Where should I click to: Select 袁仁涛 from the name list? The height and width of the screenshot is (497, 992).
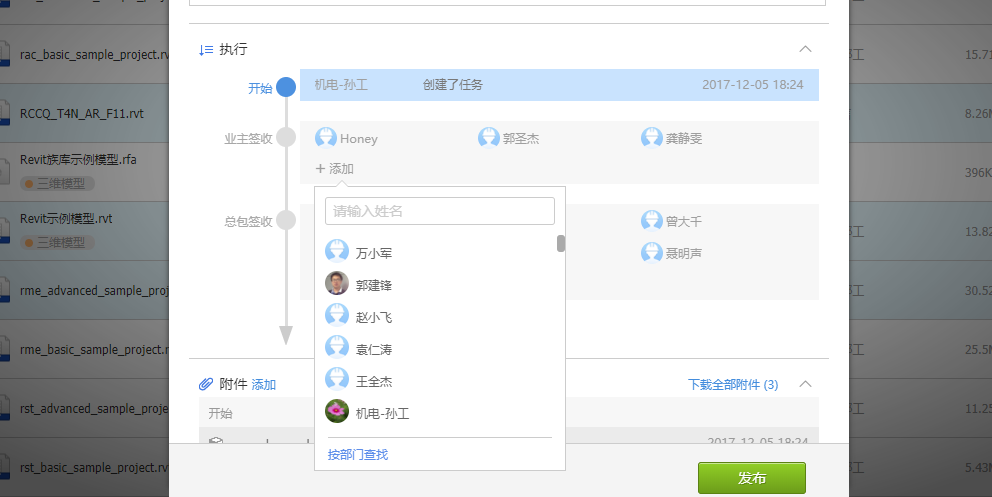tap(373, 349)
